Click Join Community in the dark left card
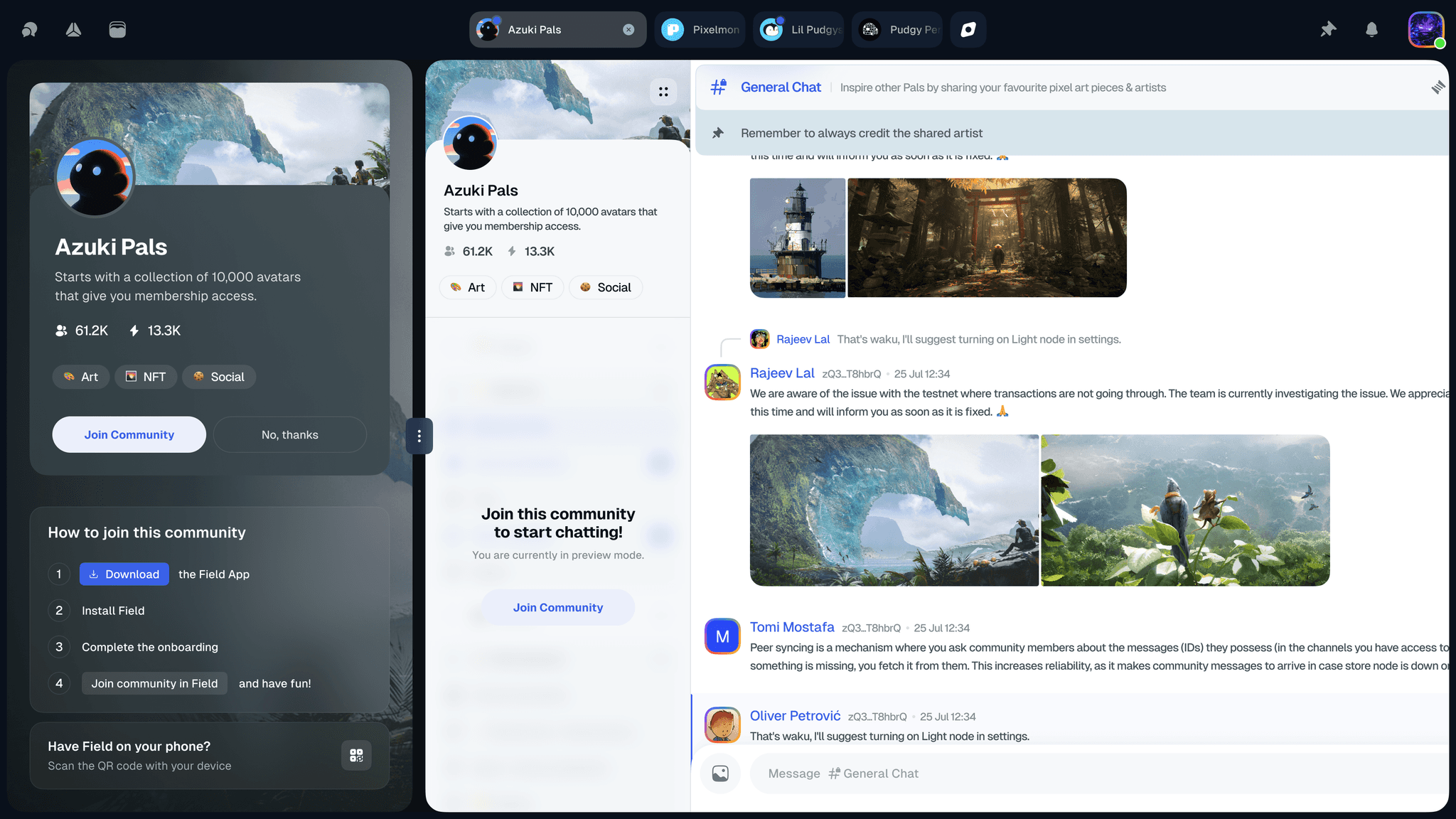The image size is (1456, 819). coord(129,434)
